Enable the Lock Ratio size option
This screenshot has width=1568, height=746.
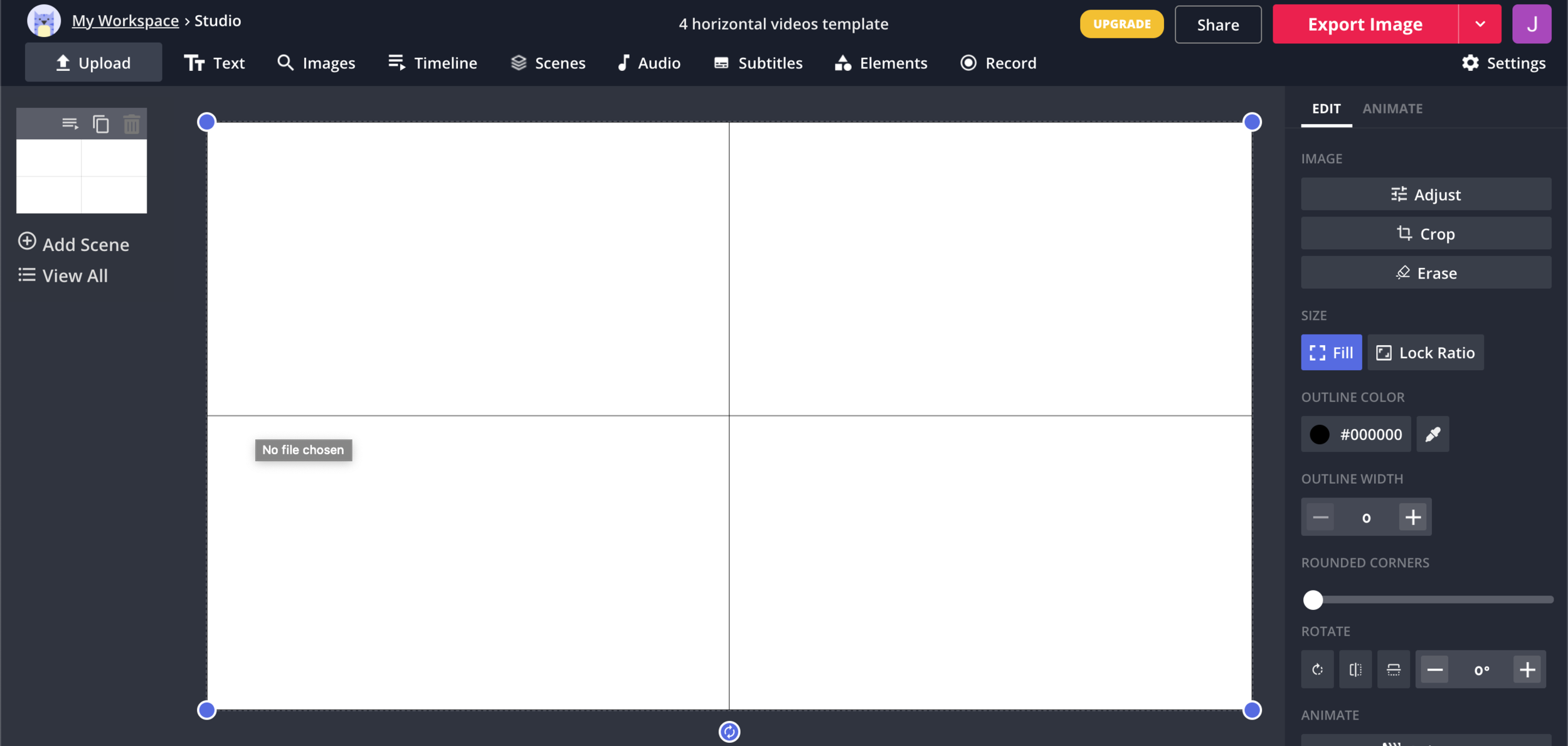1425,353
